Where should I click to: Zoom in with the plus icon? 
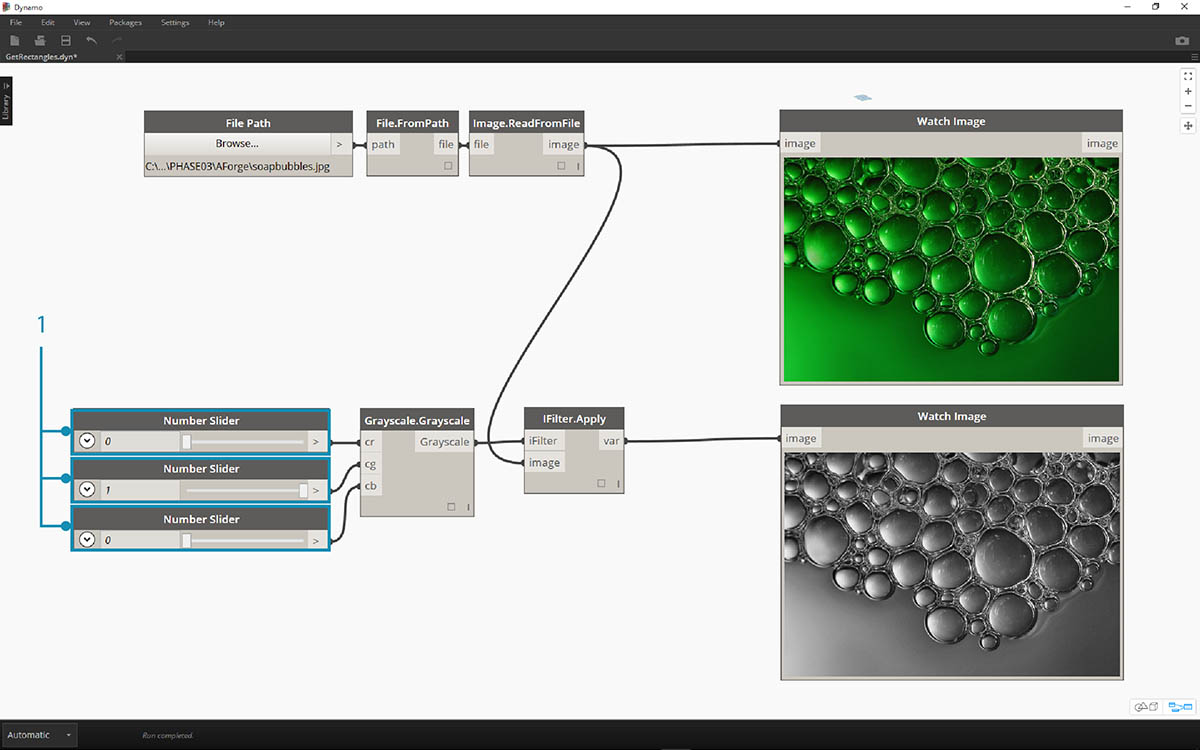1188,91
